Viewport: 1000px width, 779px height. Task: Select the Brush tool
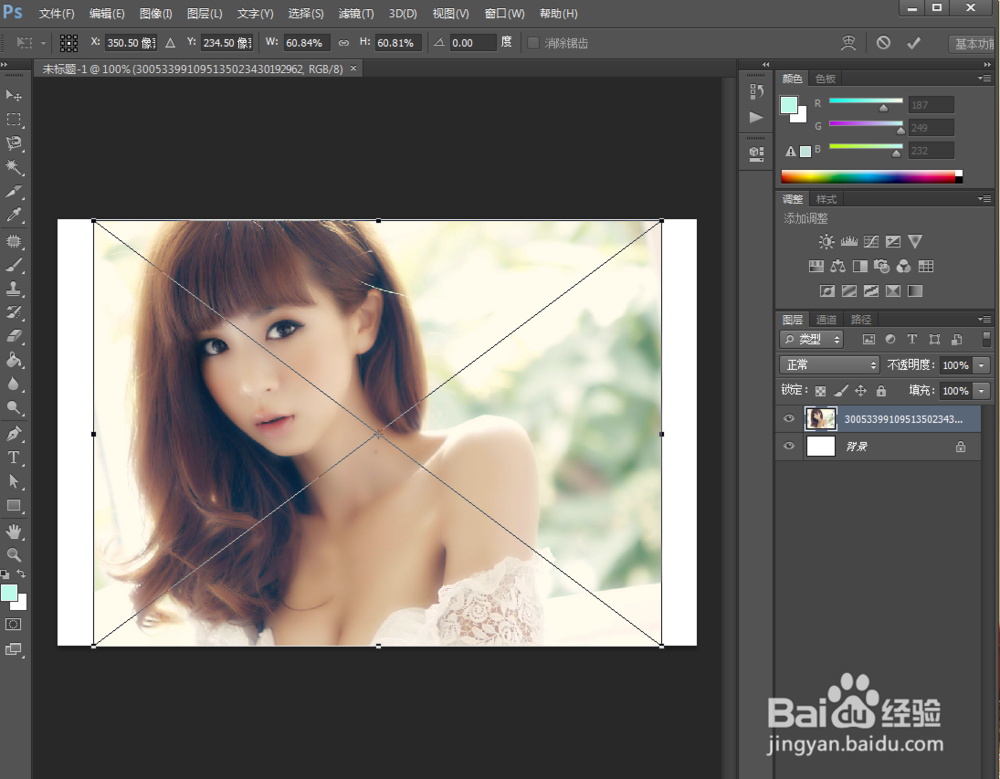pos(13,265)
